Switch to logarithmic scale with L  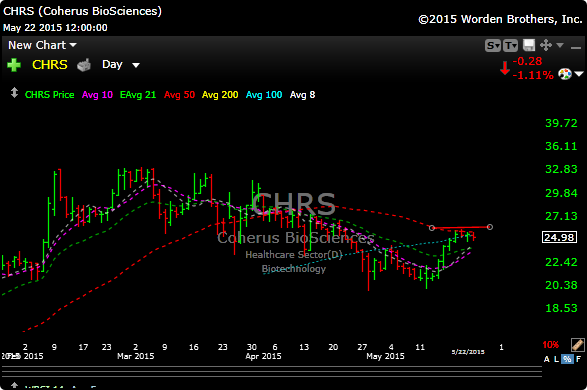[556, 359]
